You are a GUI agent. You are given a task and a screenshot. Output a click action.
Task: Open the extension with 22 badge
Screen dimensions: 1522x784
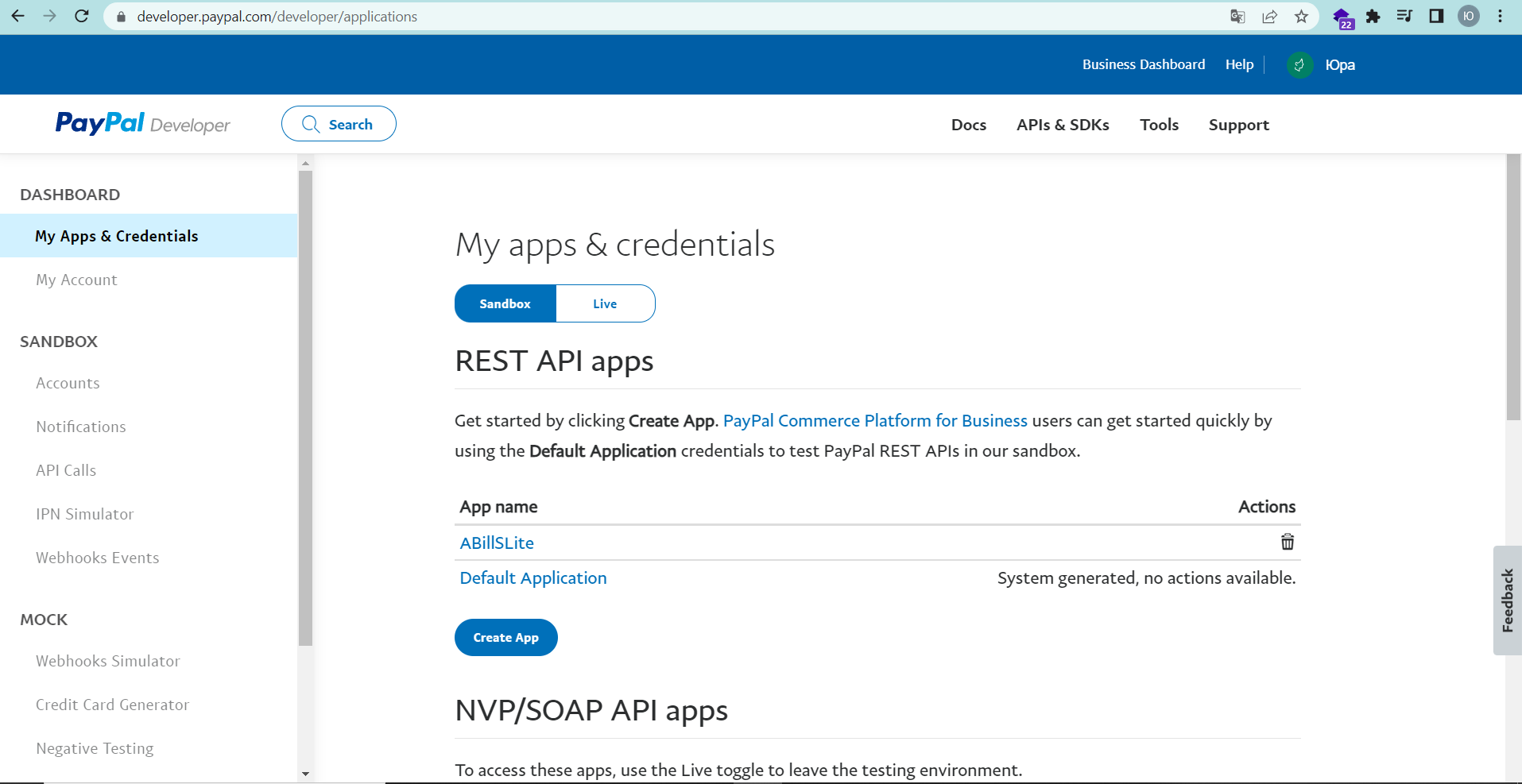(1342, 17)
